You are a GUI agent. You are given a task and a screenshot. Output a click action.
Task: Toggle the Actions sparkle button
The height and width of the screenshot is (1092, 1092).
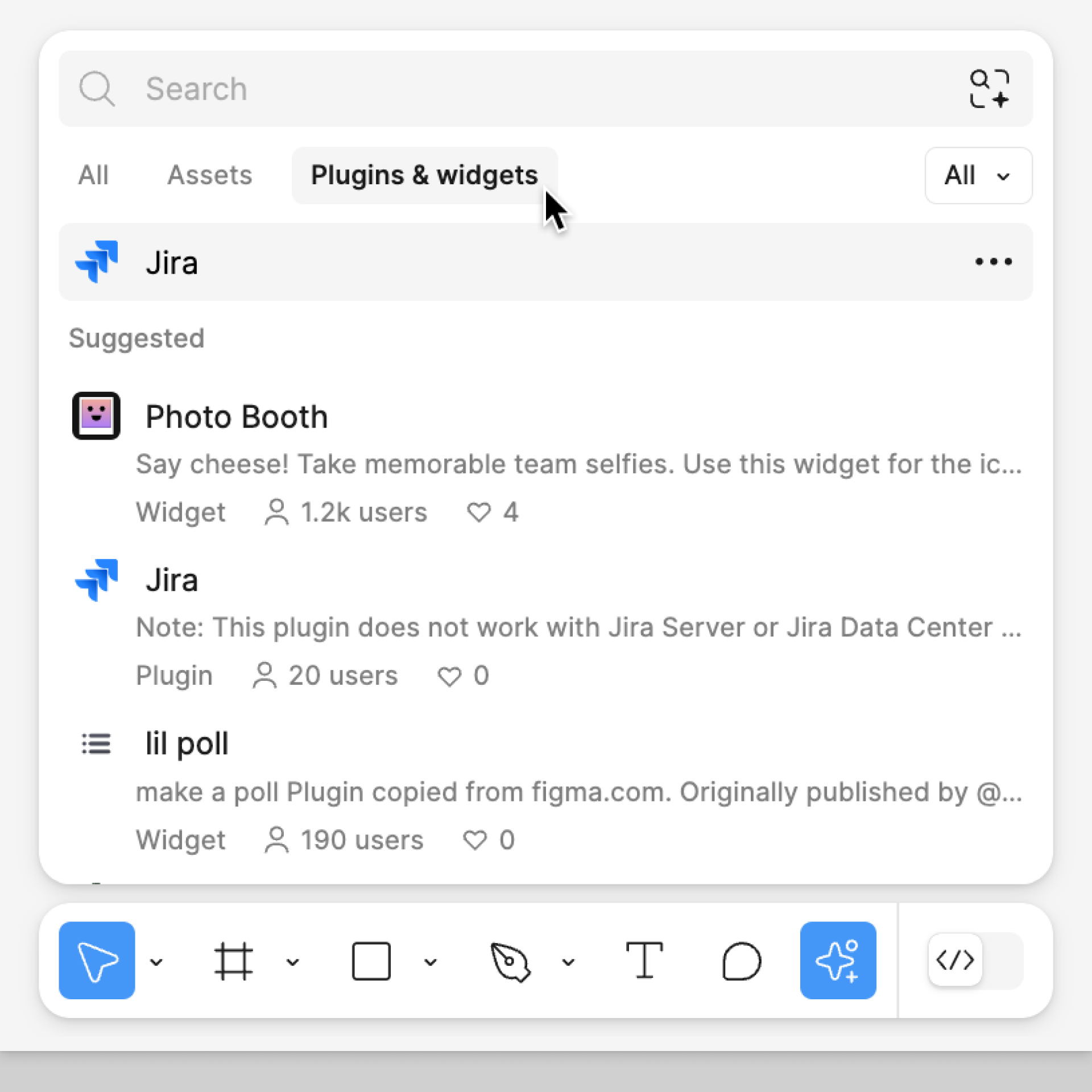[x=838, y=961]
